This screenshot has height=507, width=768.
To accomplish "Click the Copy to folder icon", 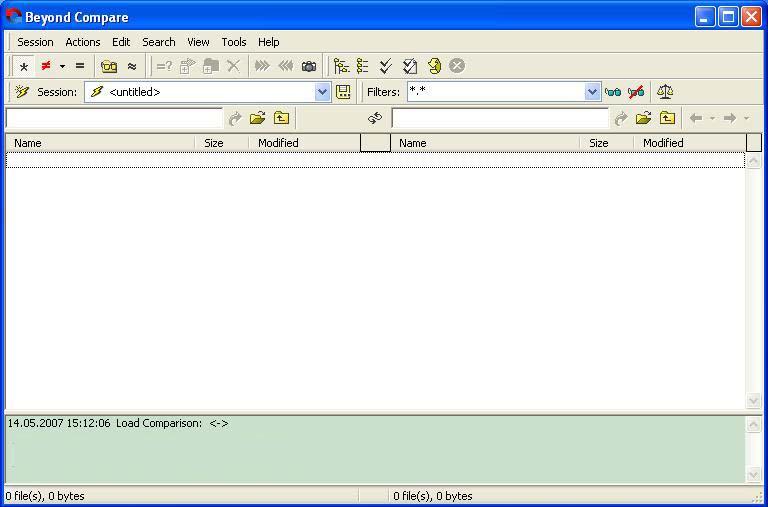I will coord(188,66).
